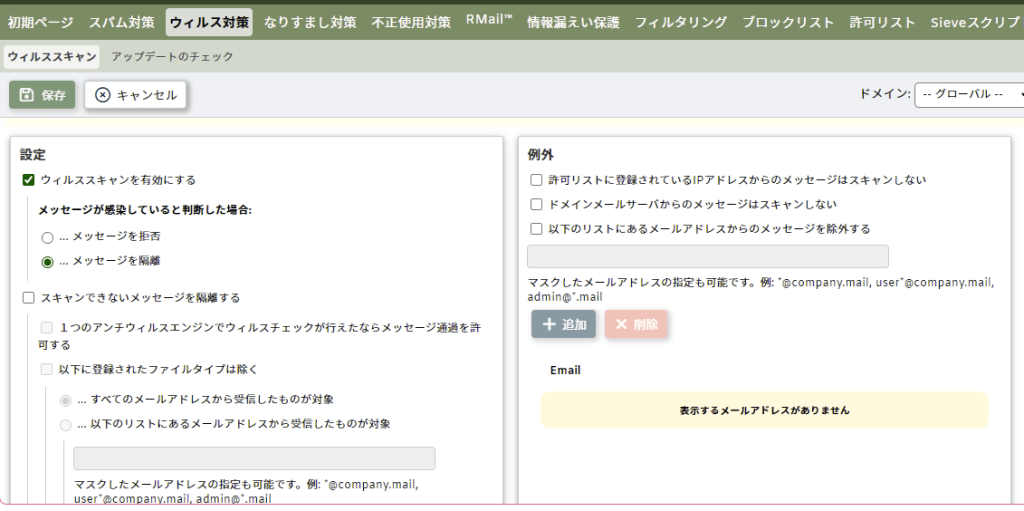Enable スキャンできないメッセージを隔離する checkbox
The width and height of the screenshot is (1024, 511).
[x=28, y=298]
